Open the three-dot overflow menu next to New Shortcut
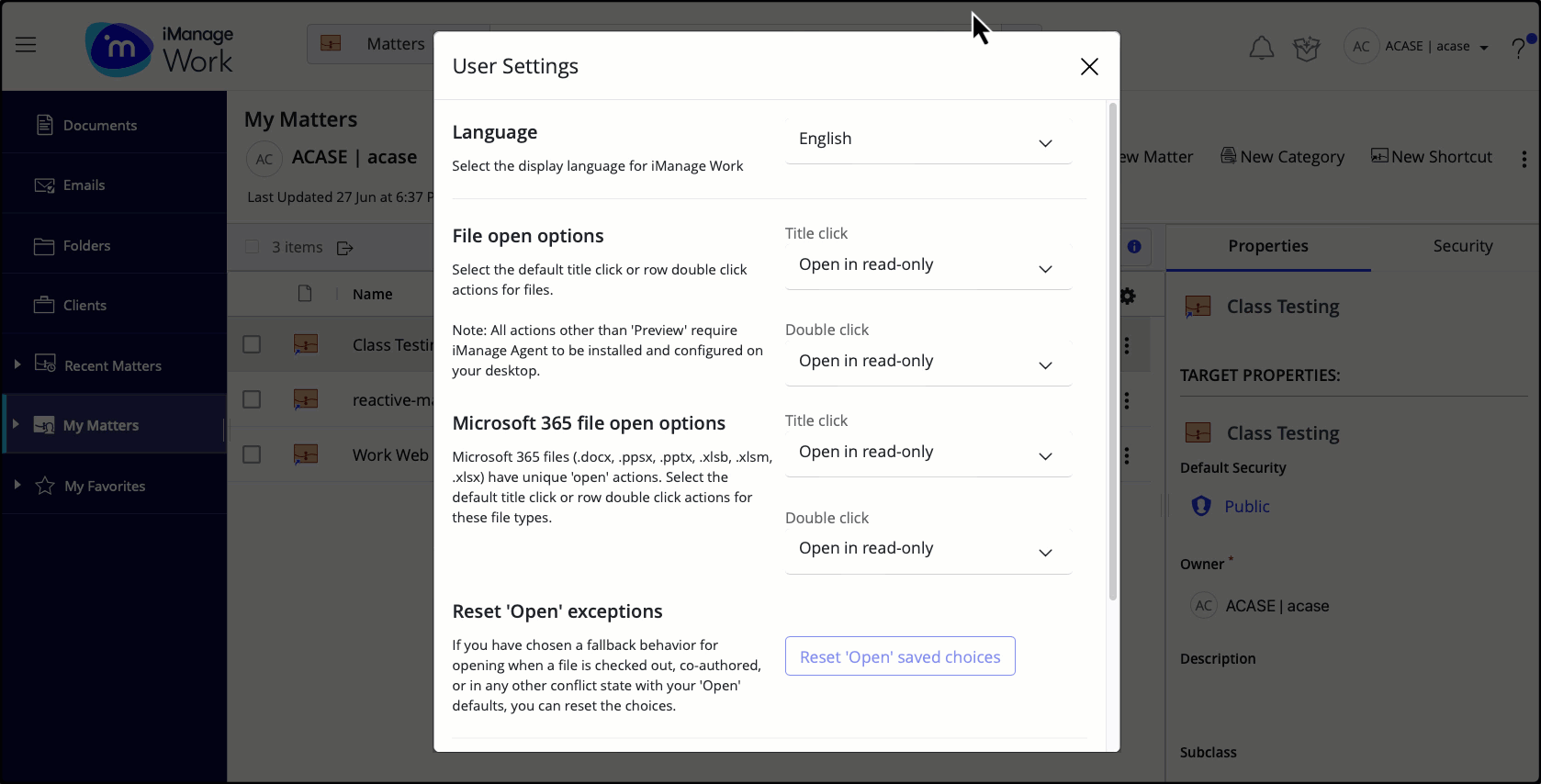Screen dimensions: 1541x784 click(1524, 159)
